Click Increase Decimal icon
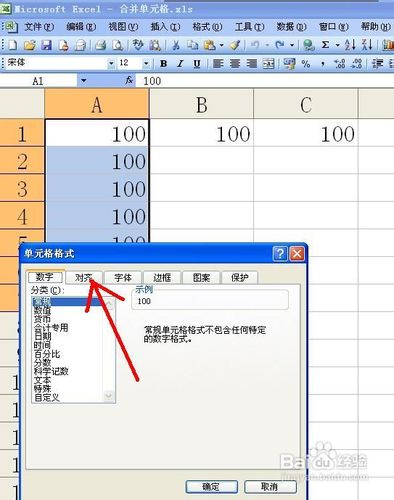The width and height of the screenshot is (394, 500). coord(340,63)
